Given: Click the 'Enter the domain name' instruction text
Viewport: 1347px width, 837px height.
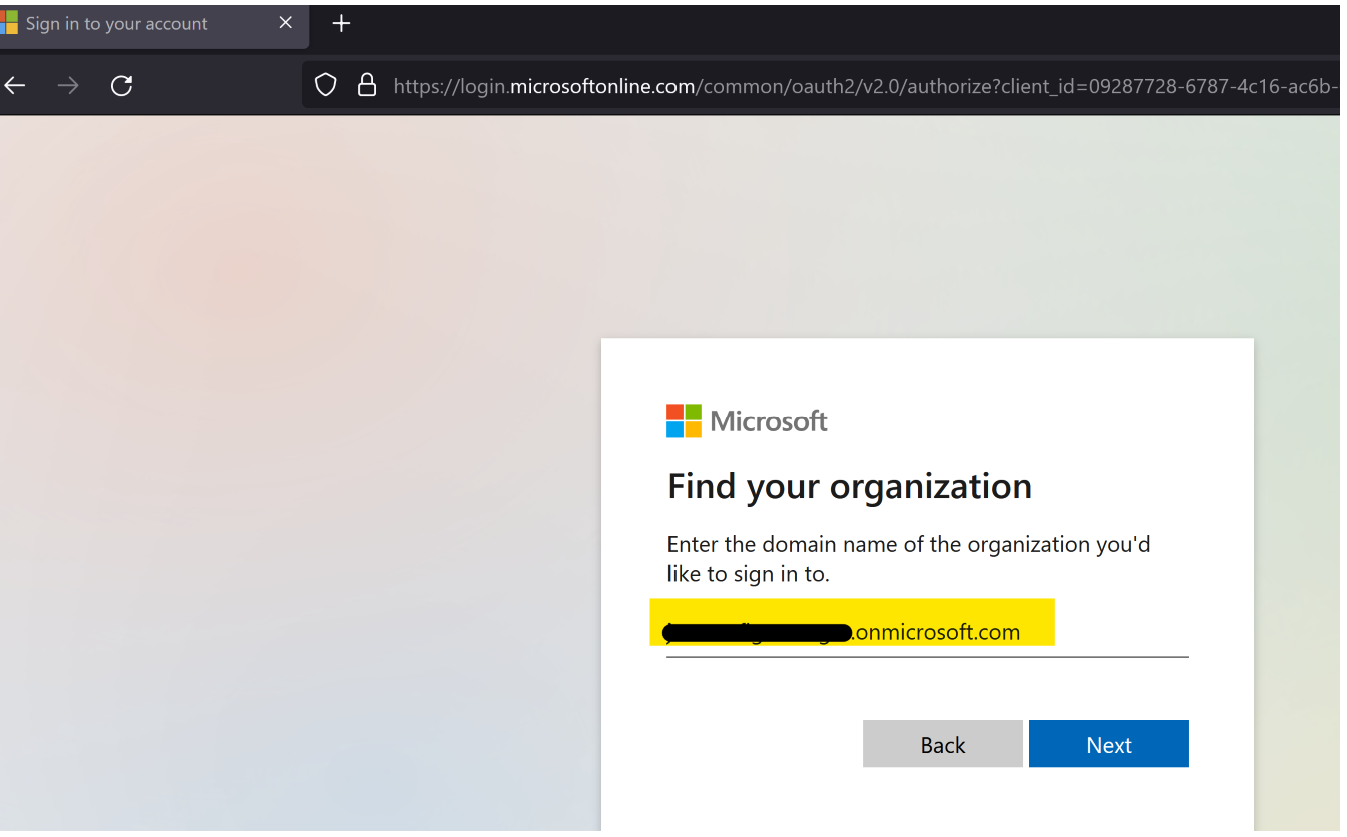Looking at the screenshot, I should coord(908,559).
